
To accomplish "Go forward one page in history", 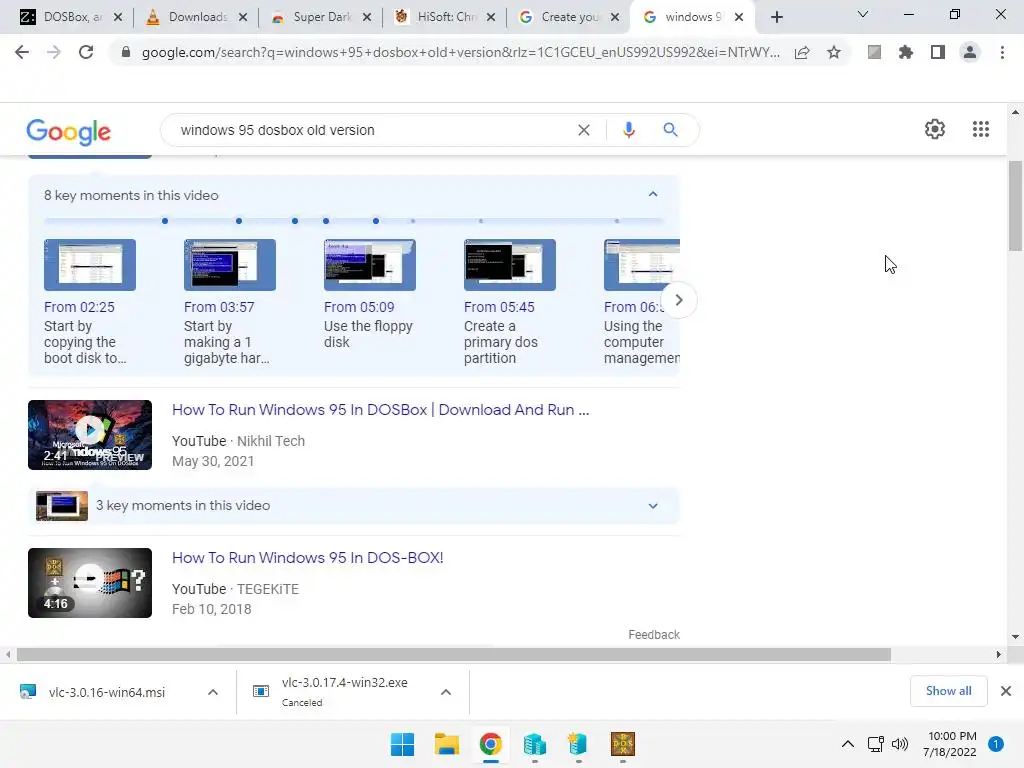I will 54,52.
